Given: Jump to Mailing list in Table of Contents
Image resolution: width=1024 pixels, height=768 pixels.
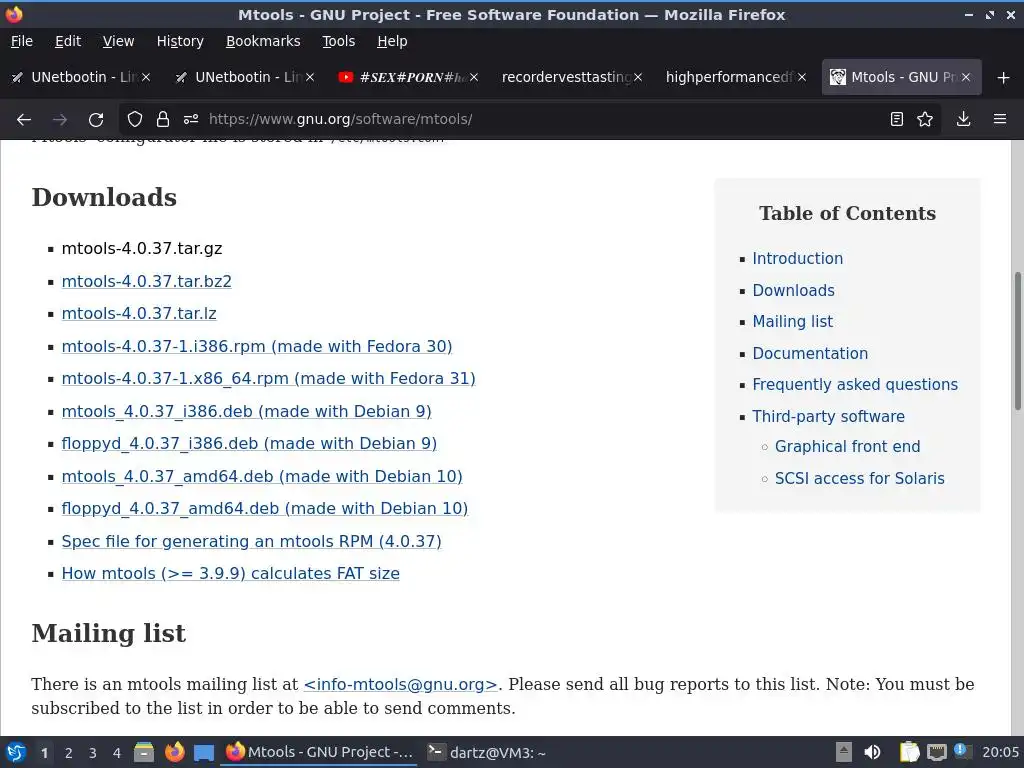Looking at the screenshot, I should pyautogui.click(x=793, y=321).
